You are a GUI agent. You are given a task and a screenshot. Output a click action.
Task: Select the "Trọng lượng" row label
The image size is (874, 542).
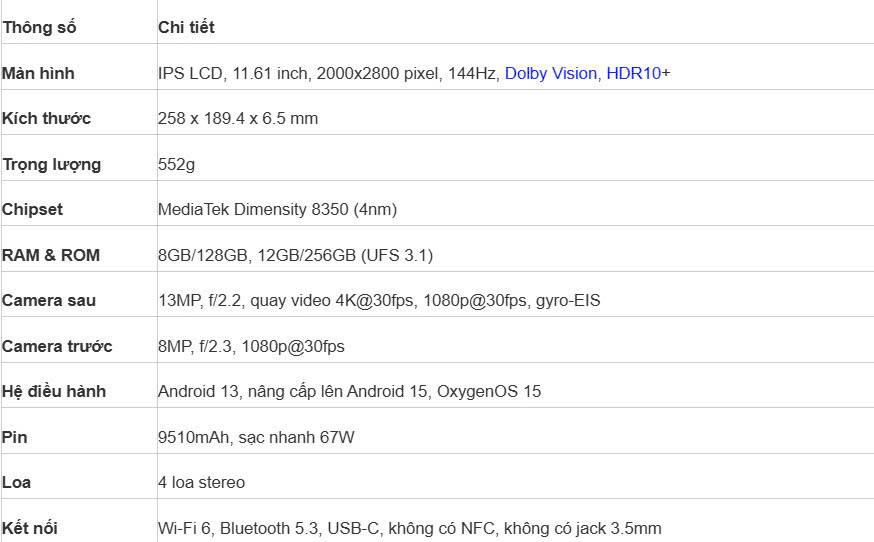(51, 164)
